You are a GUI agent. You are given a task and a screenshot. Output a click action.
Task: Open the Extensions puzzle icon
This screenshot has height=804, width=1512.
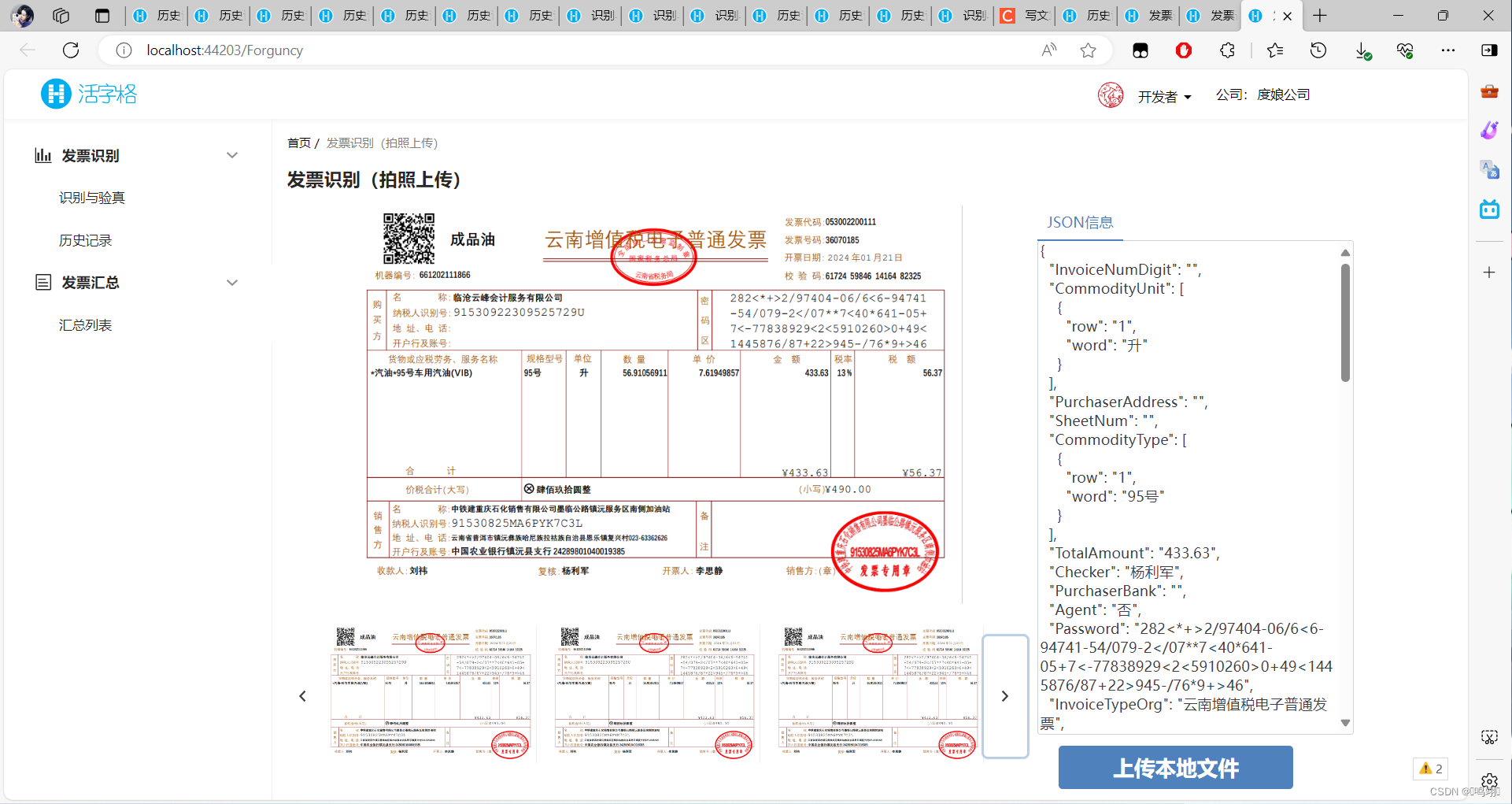1227,50
